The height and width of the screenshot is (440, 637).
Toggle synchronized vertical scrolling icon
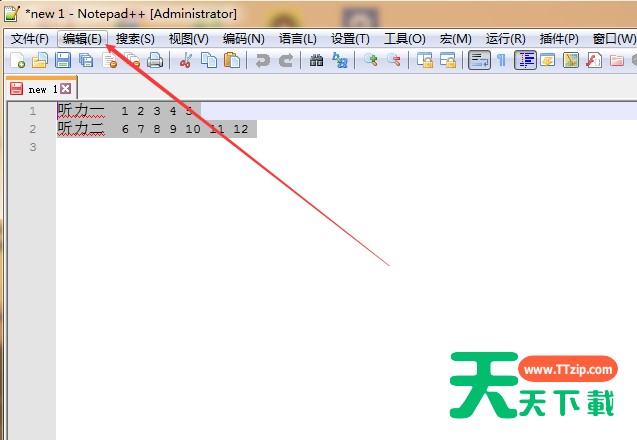click(425, 61)
